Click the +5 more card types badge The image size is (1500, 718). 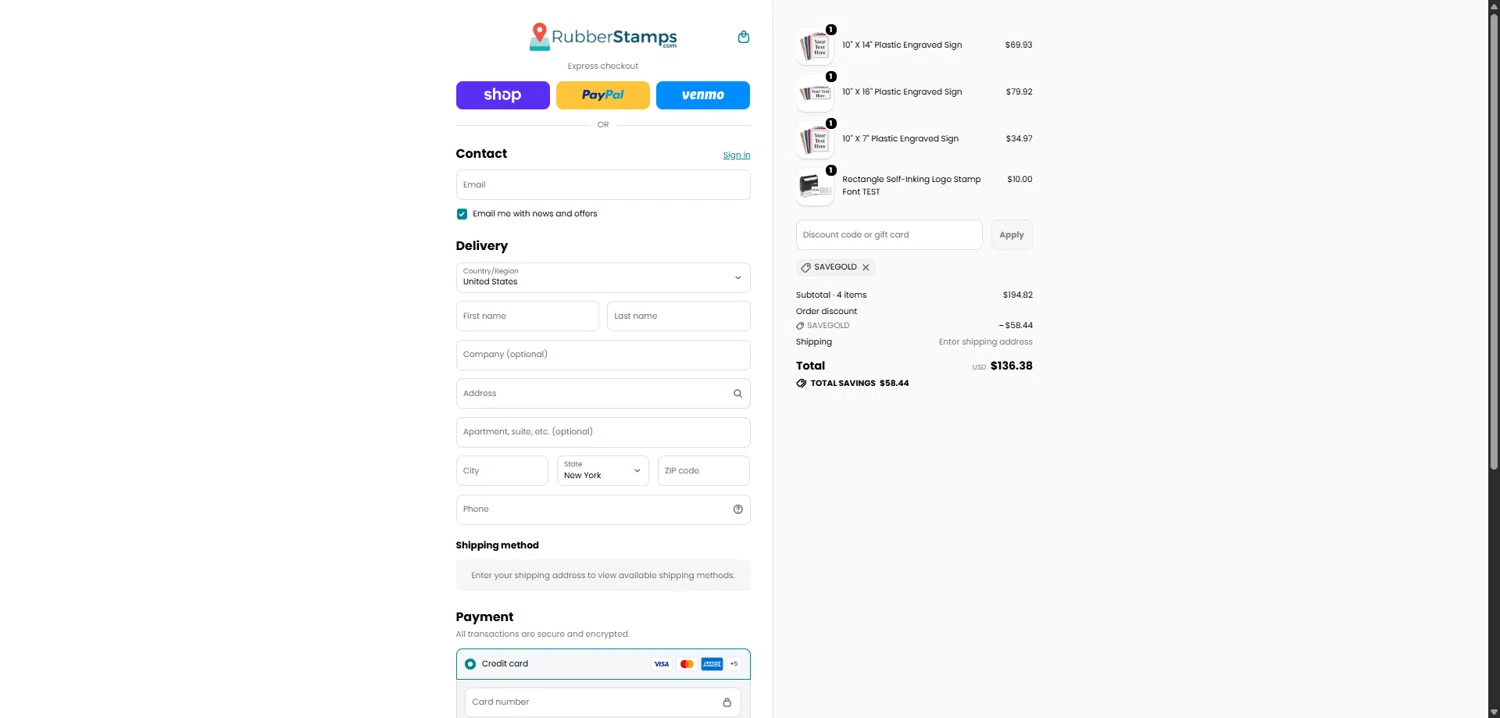point(734,664)
